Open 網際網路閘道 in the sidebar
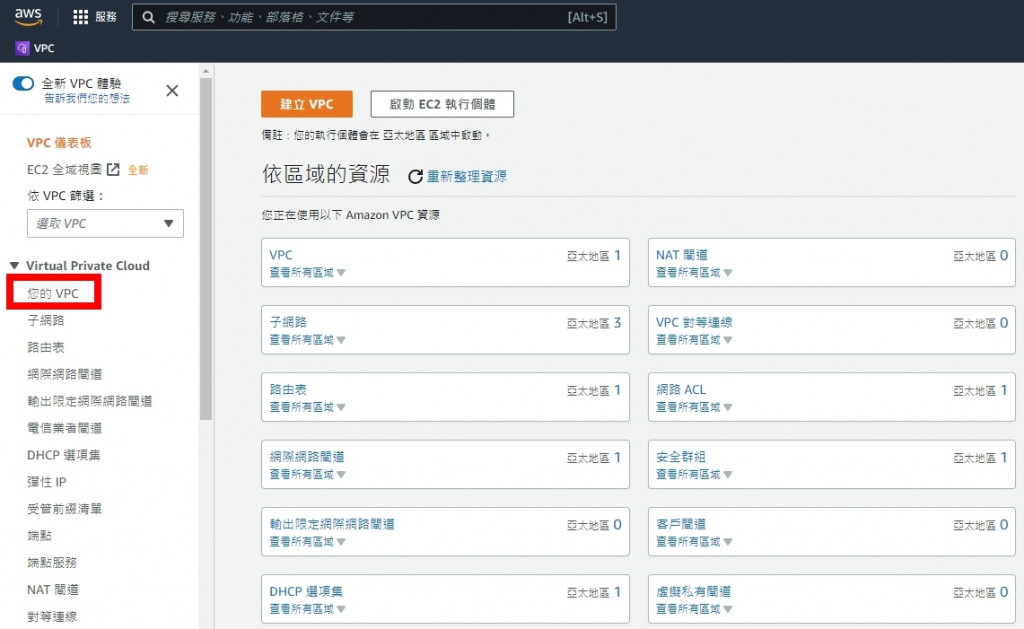The width and height of the screenshot is (1024, 629). [x=65, y=374]
